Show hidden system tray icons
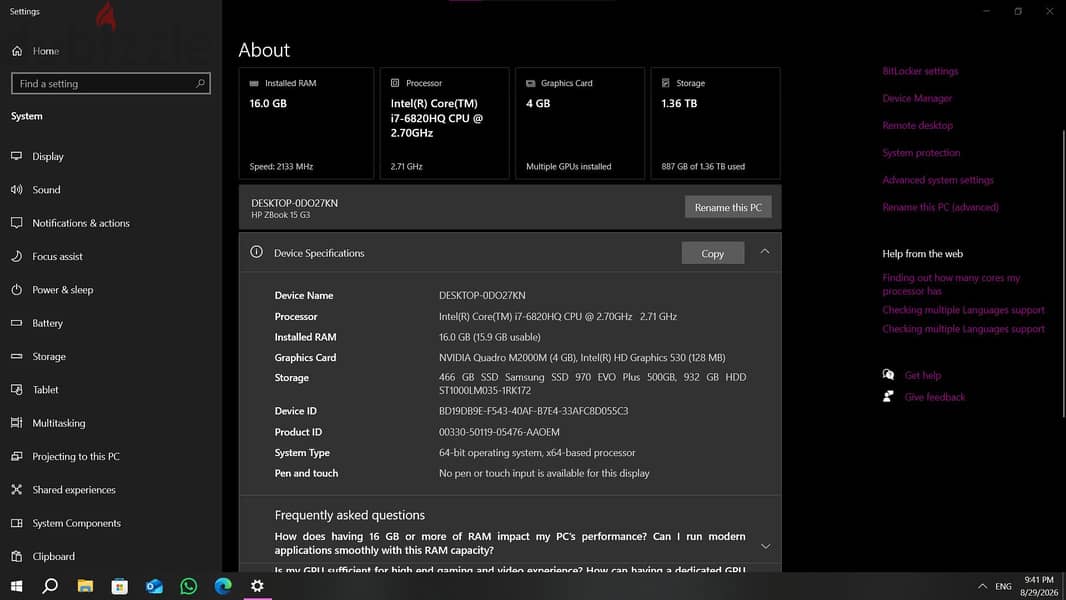 coord(982,586)
